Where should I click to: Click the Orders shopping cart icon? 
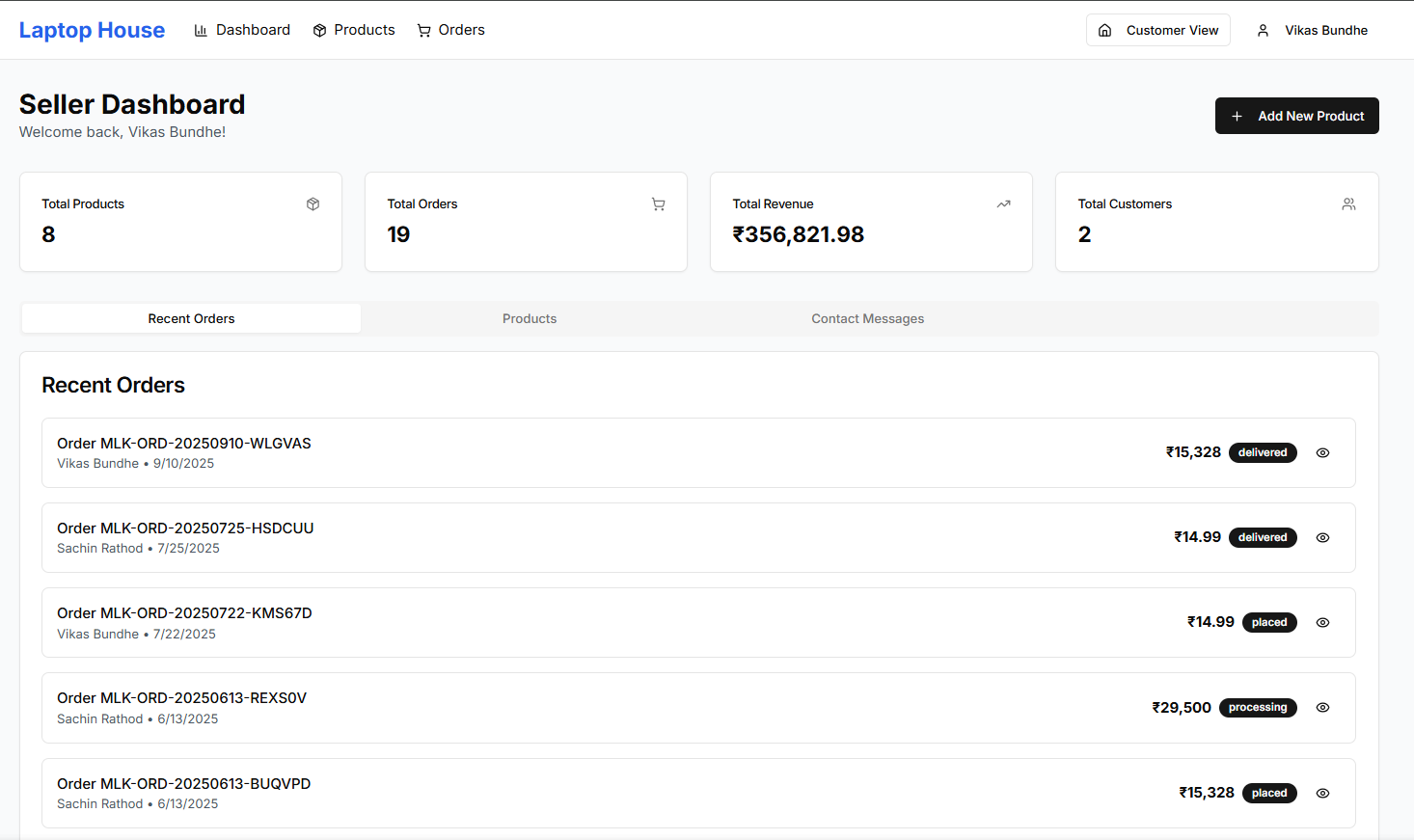(423, 30)
